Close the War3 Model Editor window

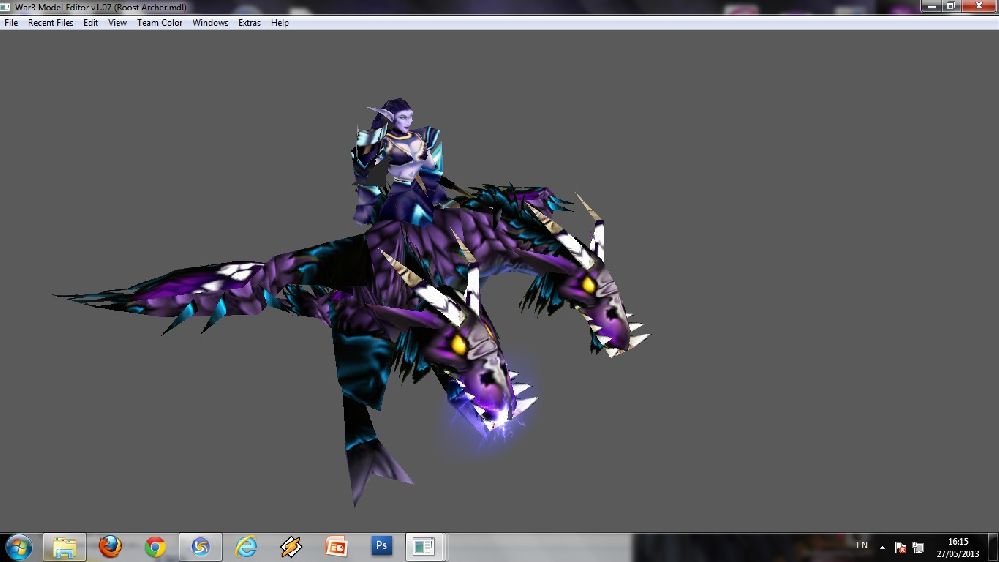(x=979, y=6)
